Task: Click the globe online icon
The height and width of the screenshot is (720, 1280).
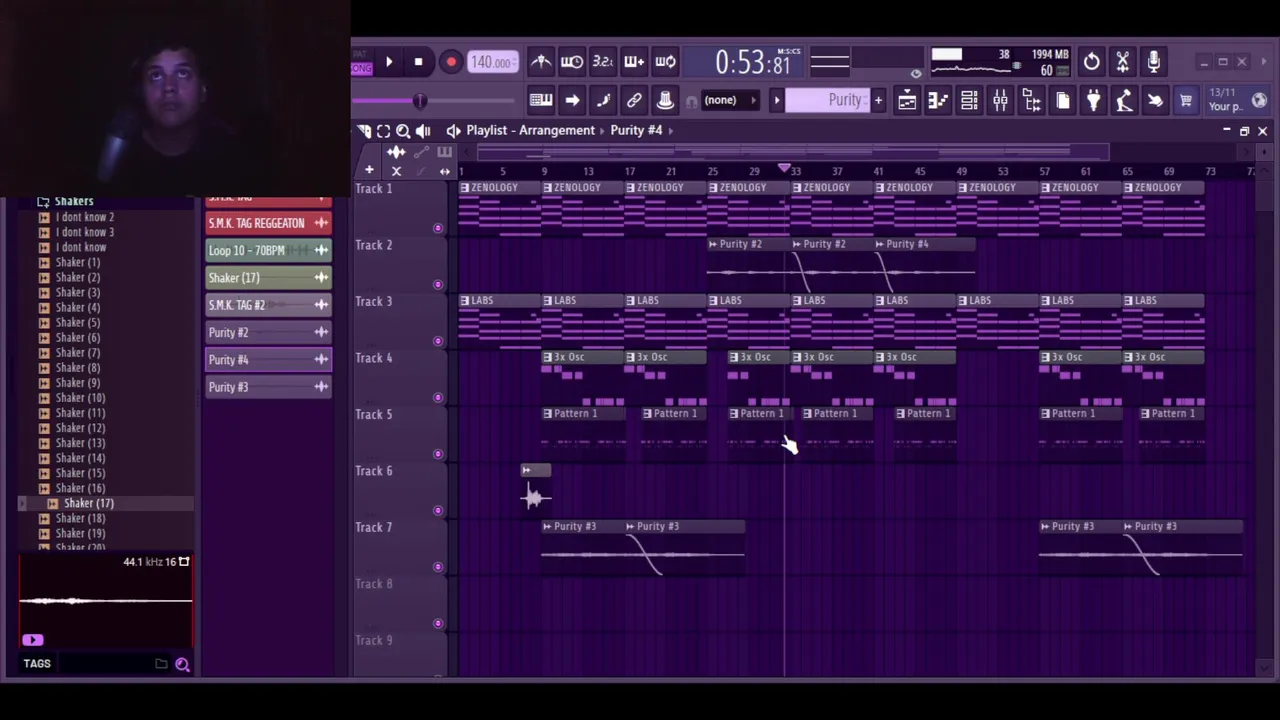Action: coord(1259,100)
